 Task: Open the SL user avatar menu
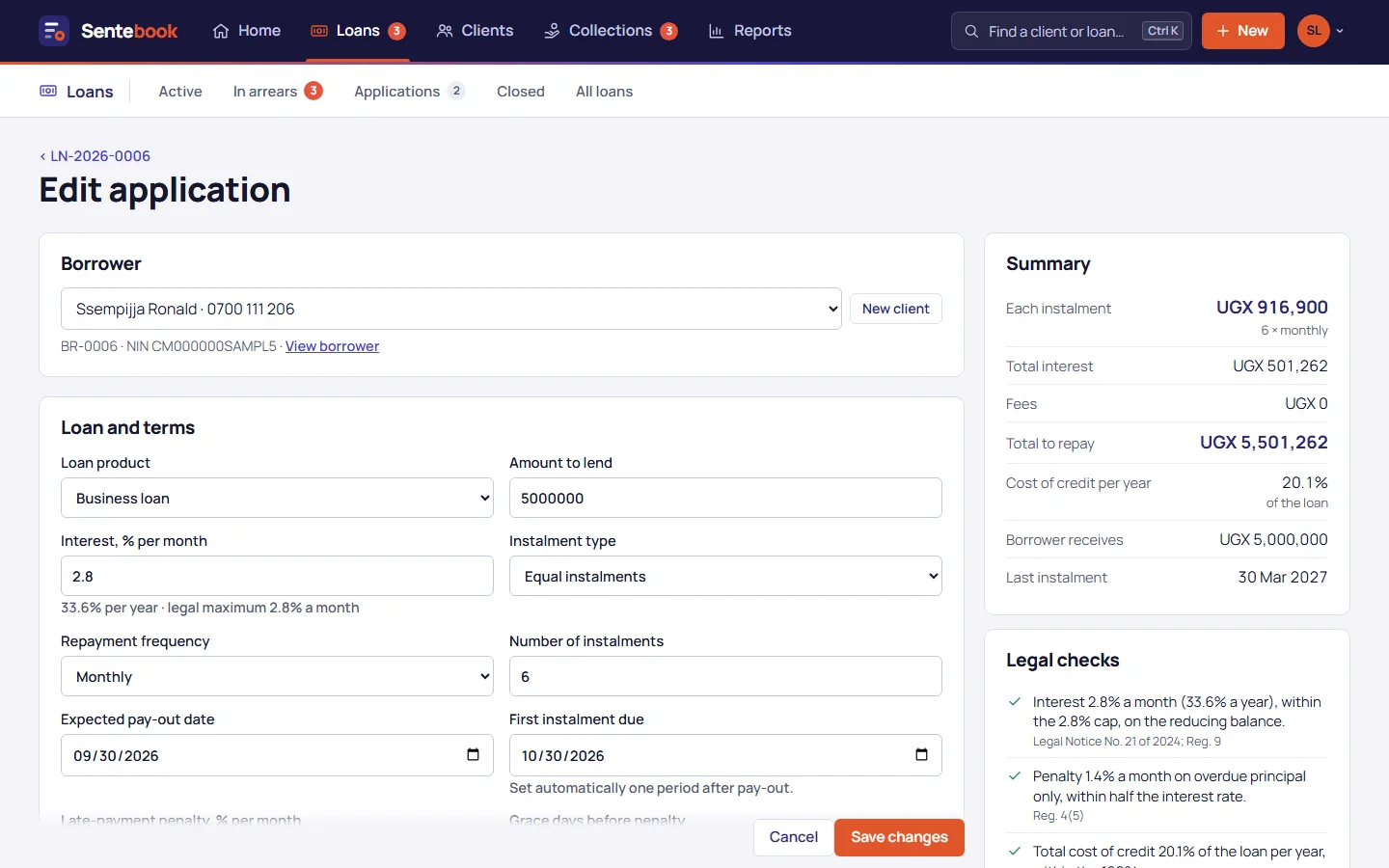click(1314, 31)
